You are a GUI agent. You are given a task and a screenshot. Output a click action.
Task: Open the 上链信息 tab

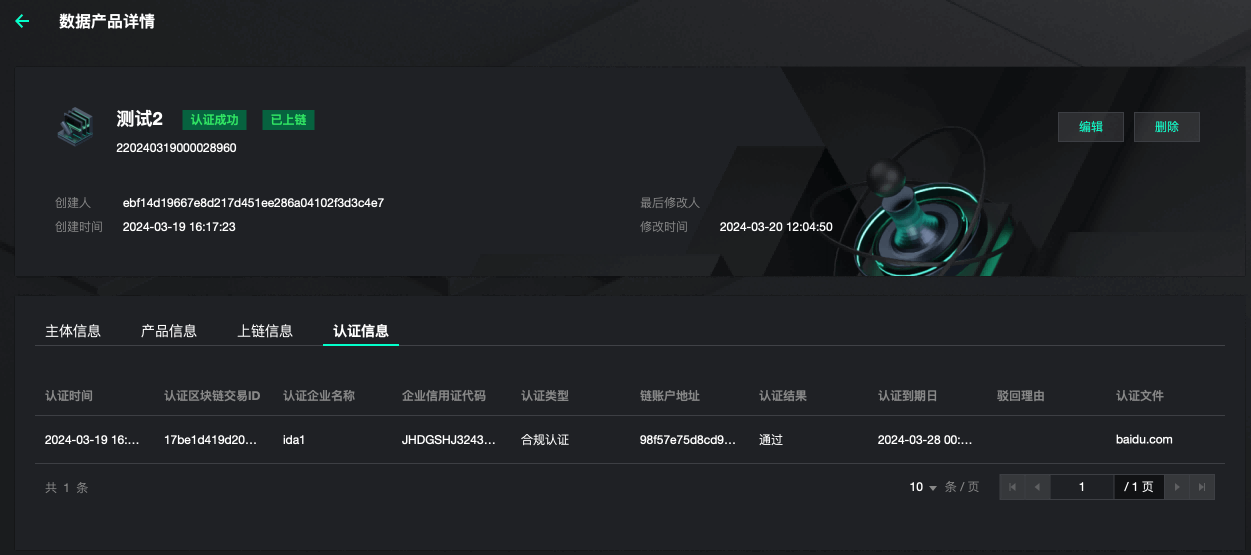[265, 331]
